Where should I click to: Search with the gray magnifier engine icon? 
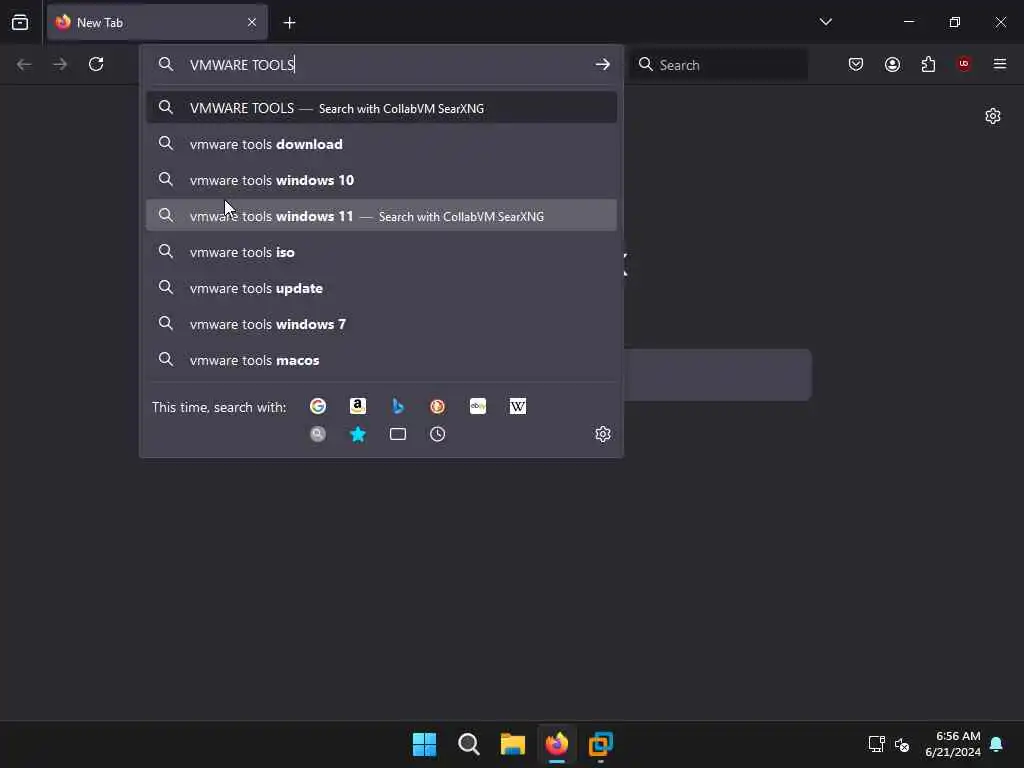(318, 434)
